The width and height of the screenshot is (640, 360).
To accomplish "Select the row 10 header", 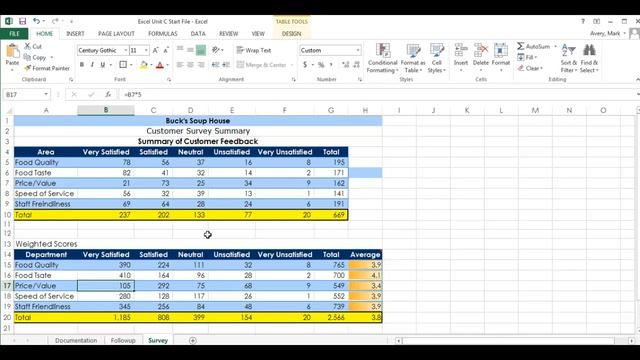I will [7, 215].
